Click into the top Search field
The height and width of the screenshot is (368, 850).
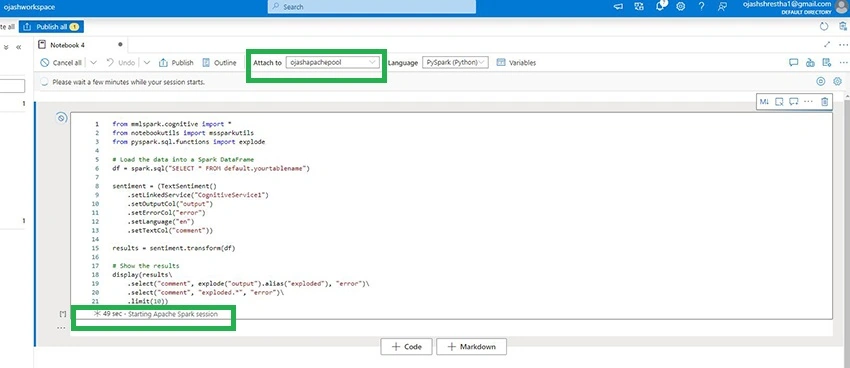[372, 7]
